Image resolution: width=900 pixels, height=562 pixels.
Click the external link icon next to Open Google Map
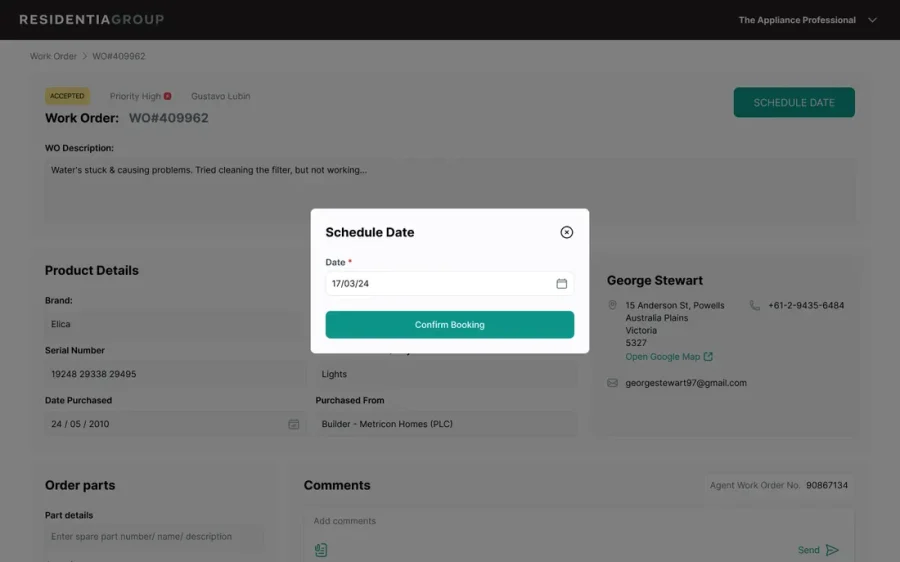click(708, 356)
